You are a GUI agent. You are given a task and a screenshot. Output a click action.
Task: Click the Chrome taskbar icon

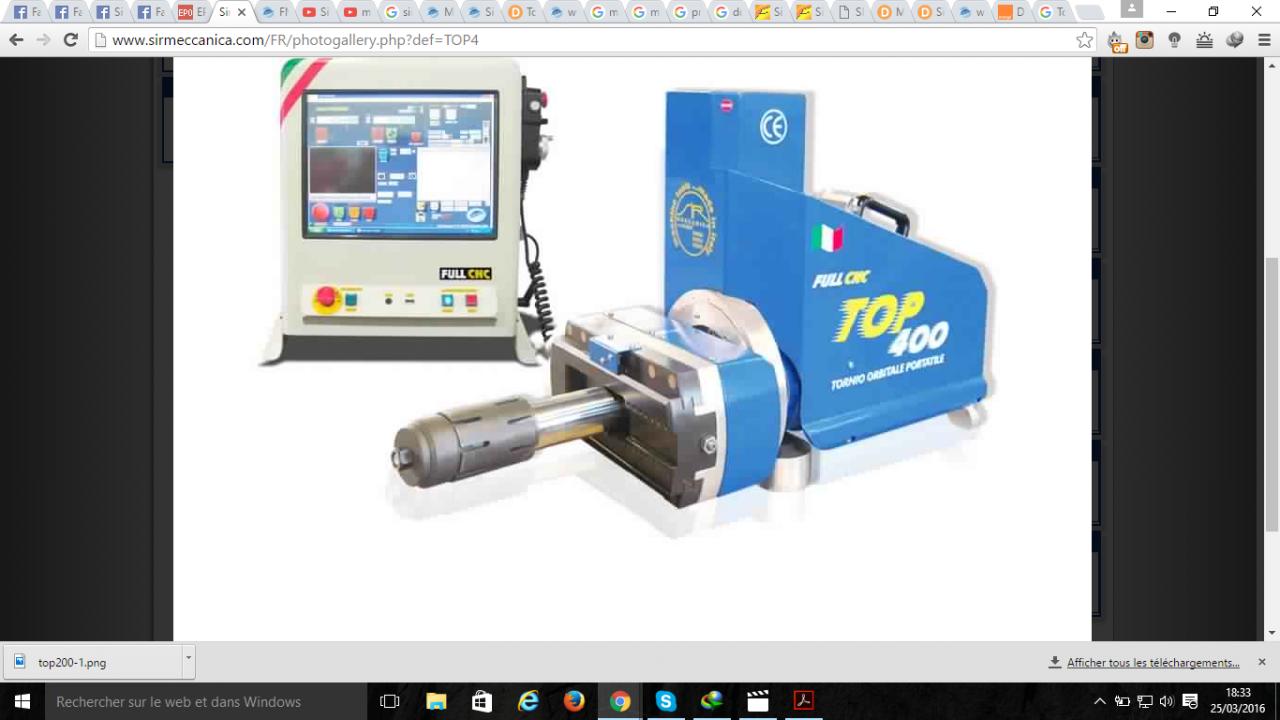[x=620, y=701]
